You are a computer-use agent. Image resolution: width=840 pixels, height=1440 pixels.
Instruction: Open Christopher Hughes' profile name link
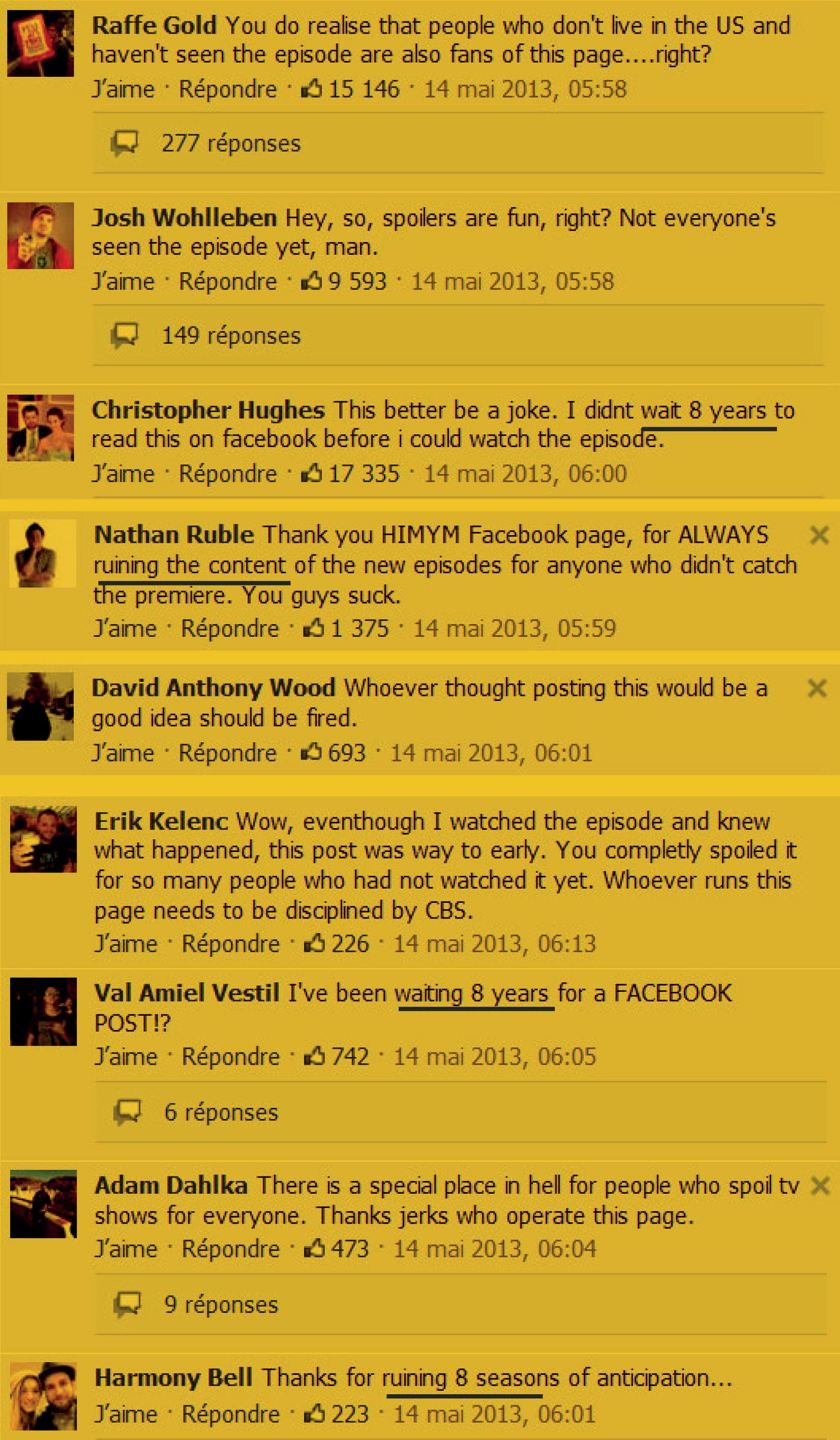[x=208, y=410]
